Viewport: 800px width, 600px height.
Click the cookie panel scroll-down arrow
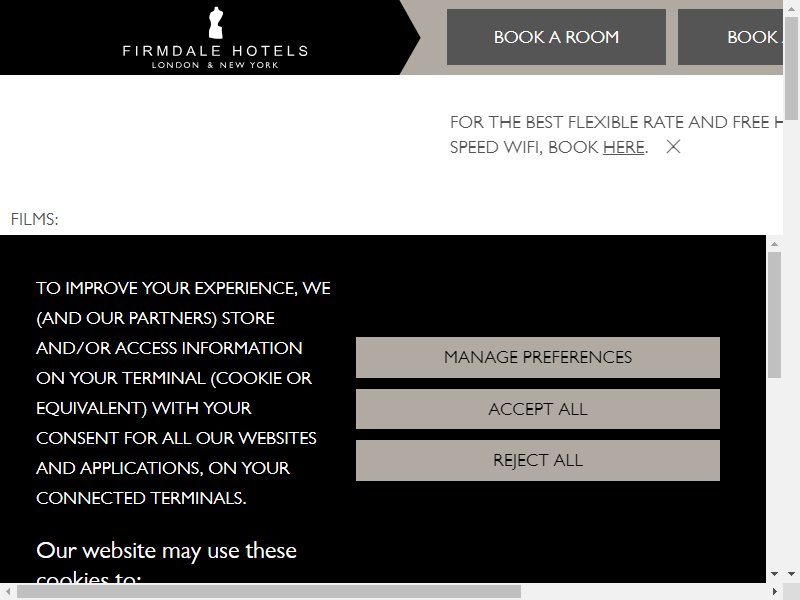tap(774, 574)
